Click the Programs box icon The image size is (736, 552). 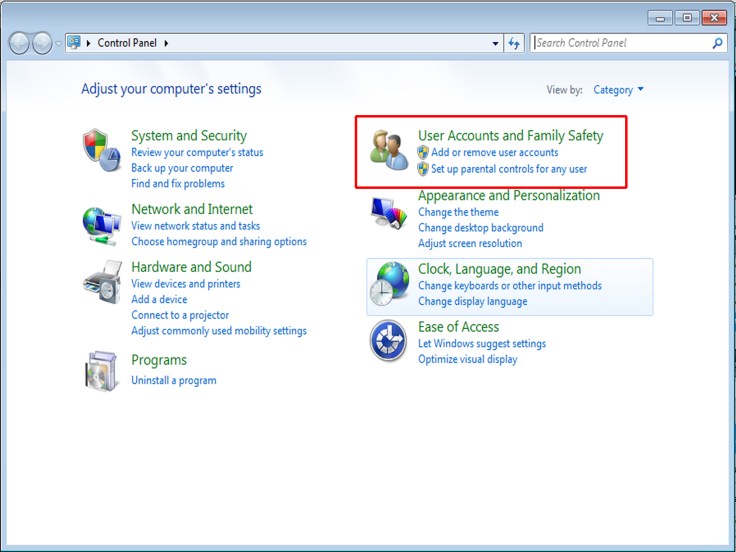click(x=101, y=371)
